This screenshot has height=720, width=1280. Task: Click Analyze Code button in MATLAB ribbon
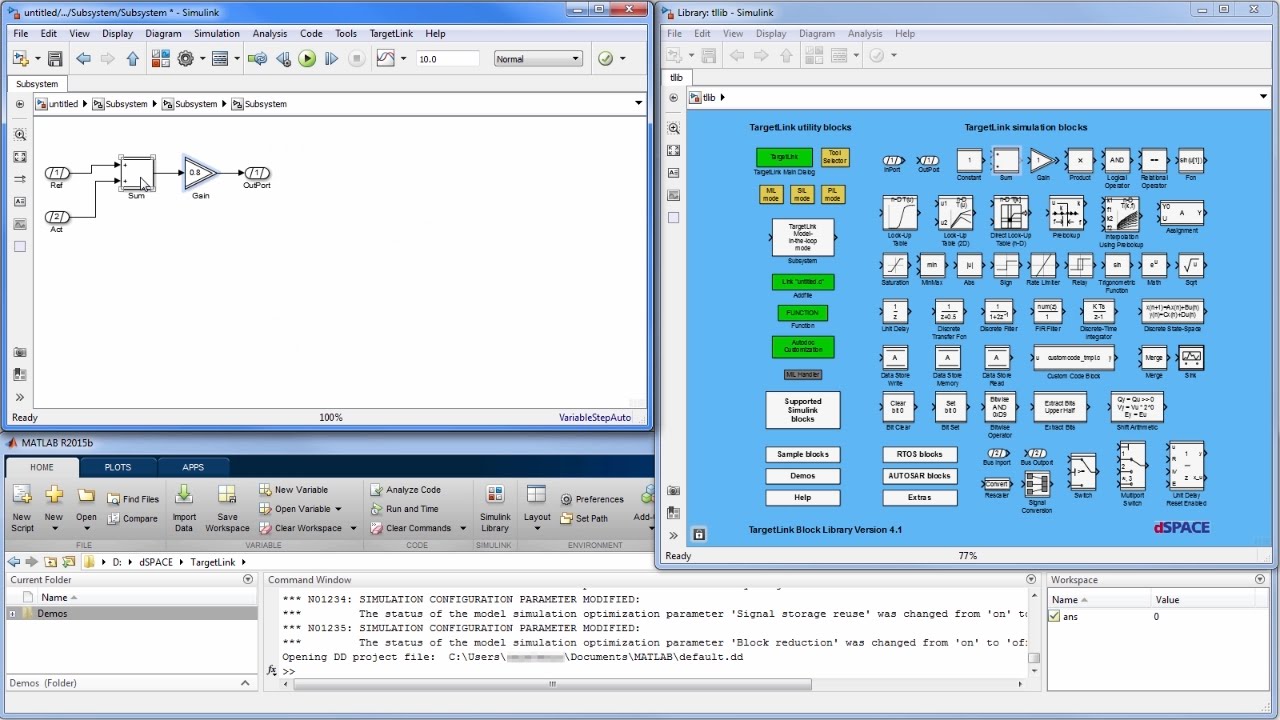point(405,490)
